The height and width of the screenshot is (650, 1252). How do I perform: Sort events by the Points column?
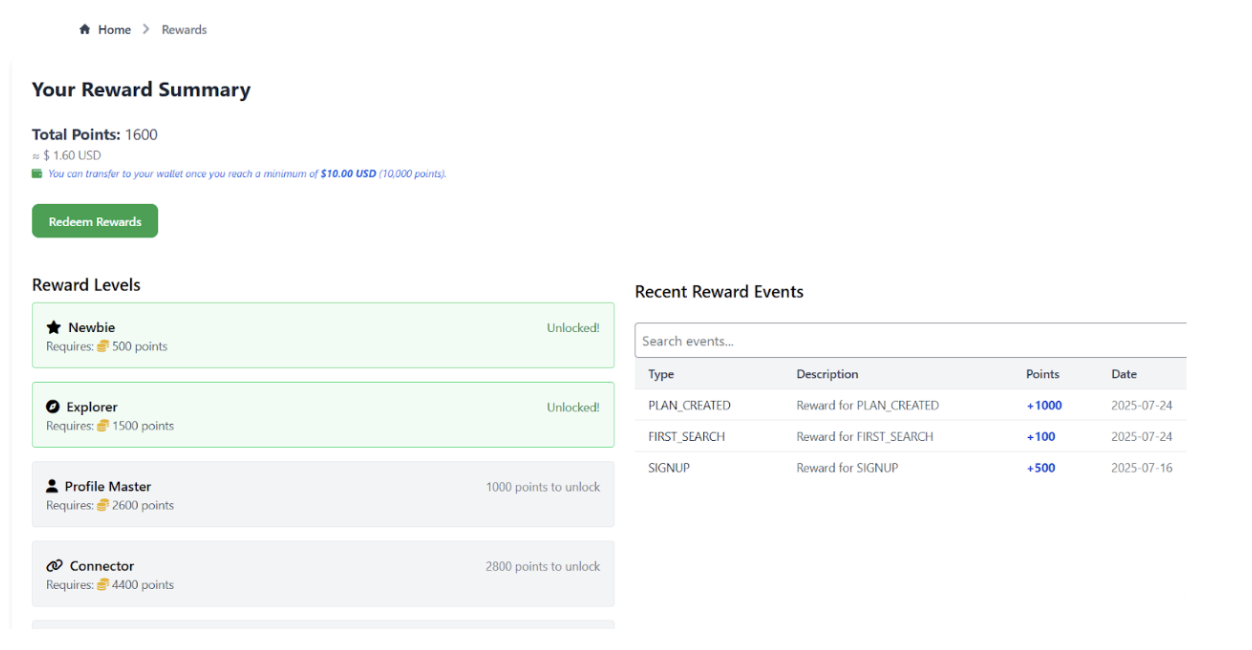coord(1042,374)
